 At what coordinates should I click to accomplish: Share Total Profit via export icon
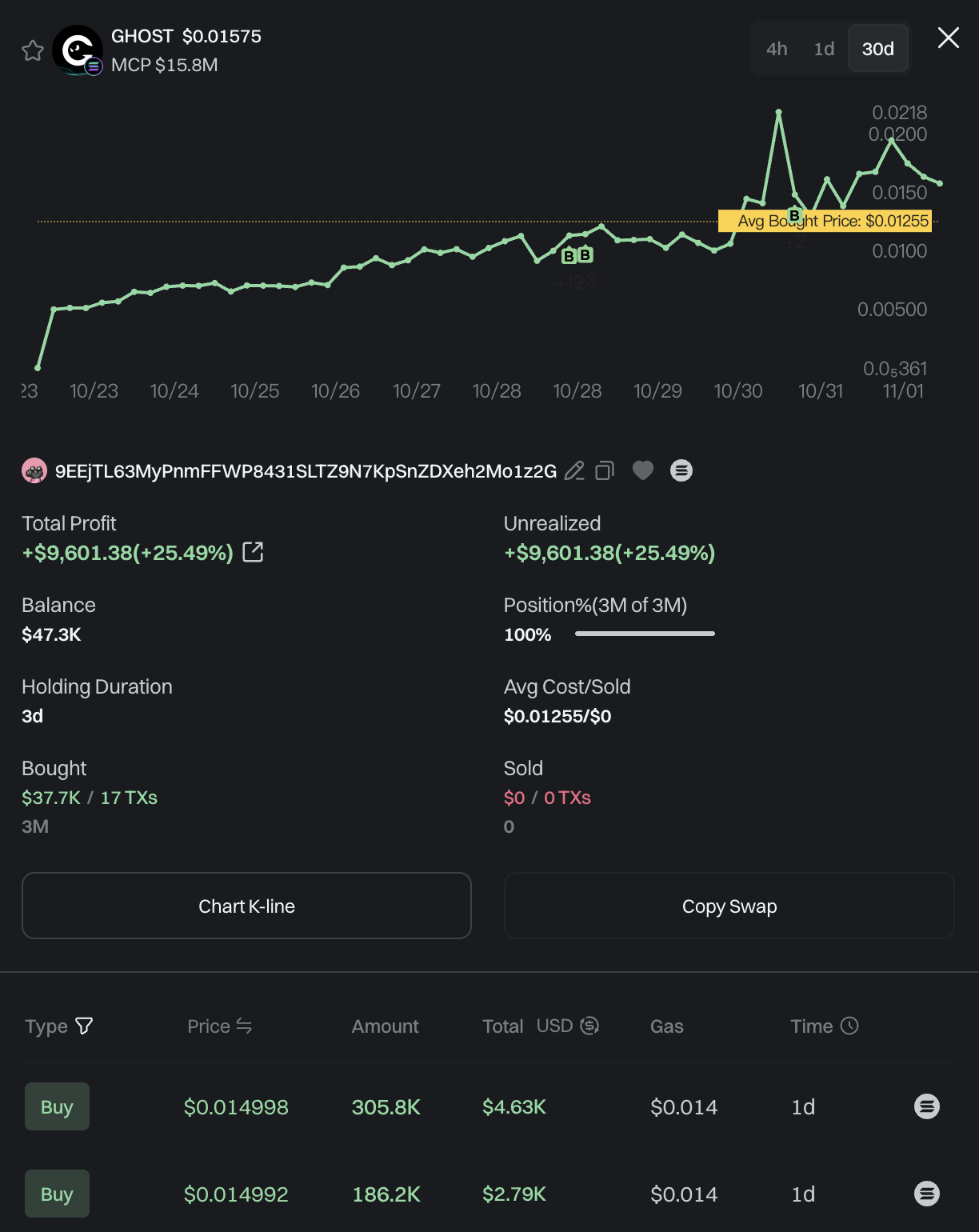pos(253,552)
